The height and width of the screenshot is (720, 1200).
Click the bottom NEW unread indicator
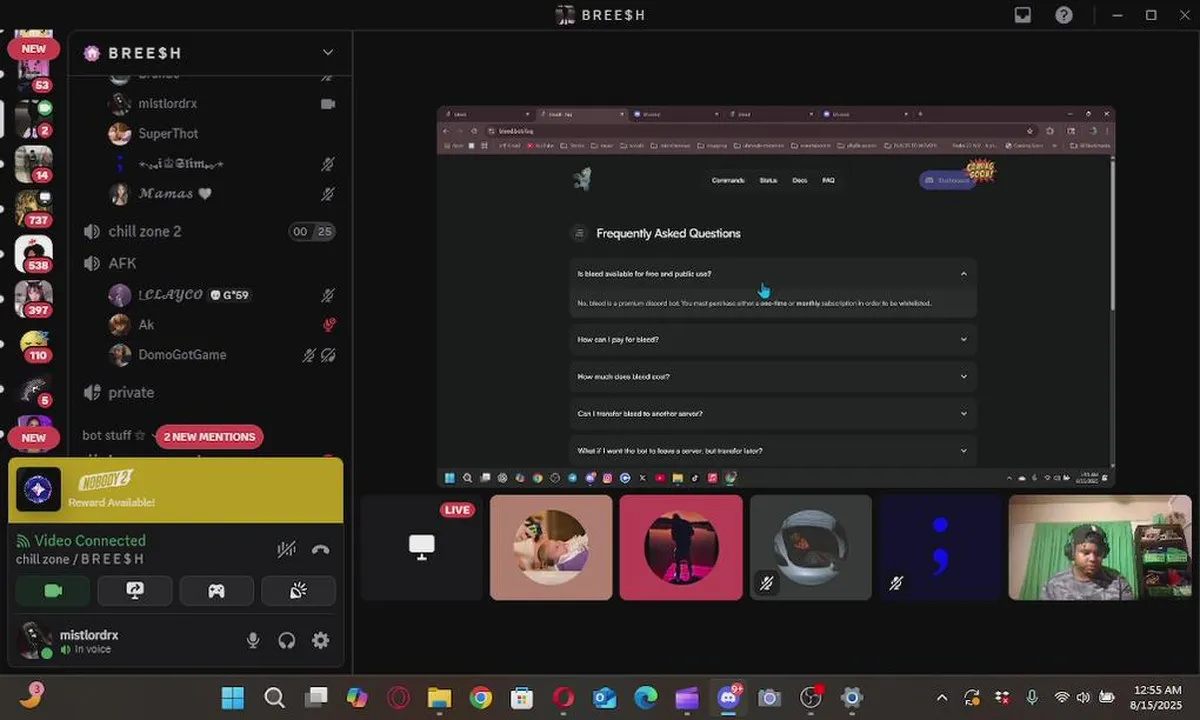pos(33,437)
